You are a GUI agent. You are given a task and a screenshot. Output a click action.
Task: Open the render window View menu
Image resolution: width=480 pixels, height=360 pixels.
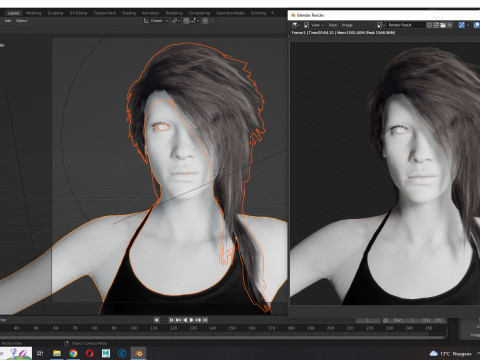point(333,25)
